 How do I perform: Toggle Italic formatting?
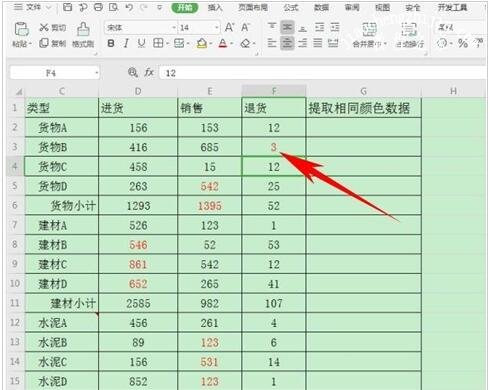tap(126, 43)
